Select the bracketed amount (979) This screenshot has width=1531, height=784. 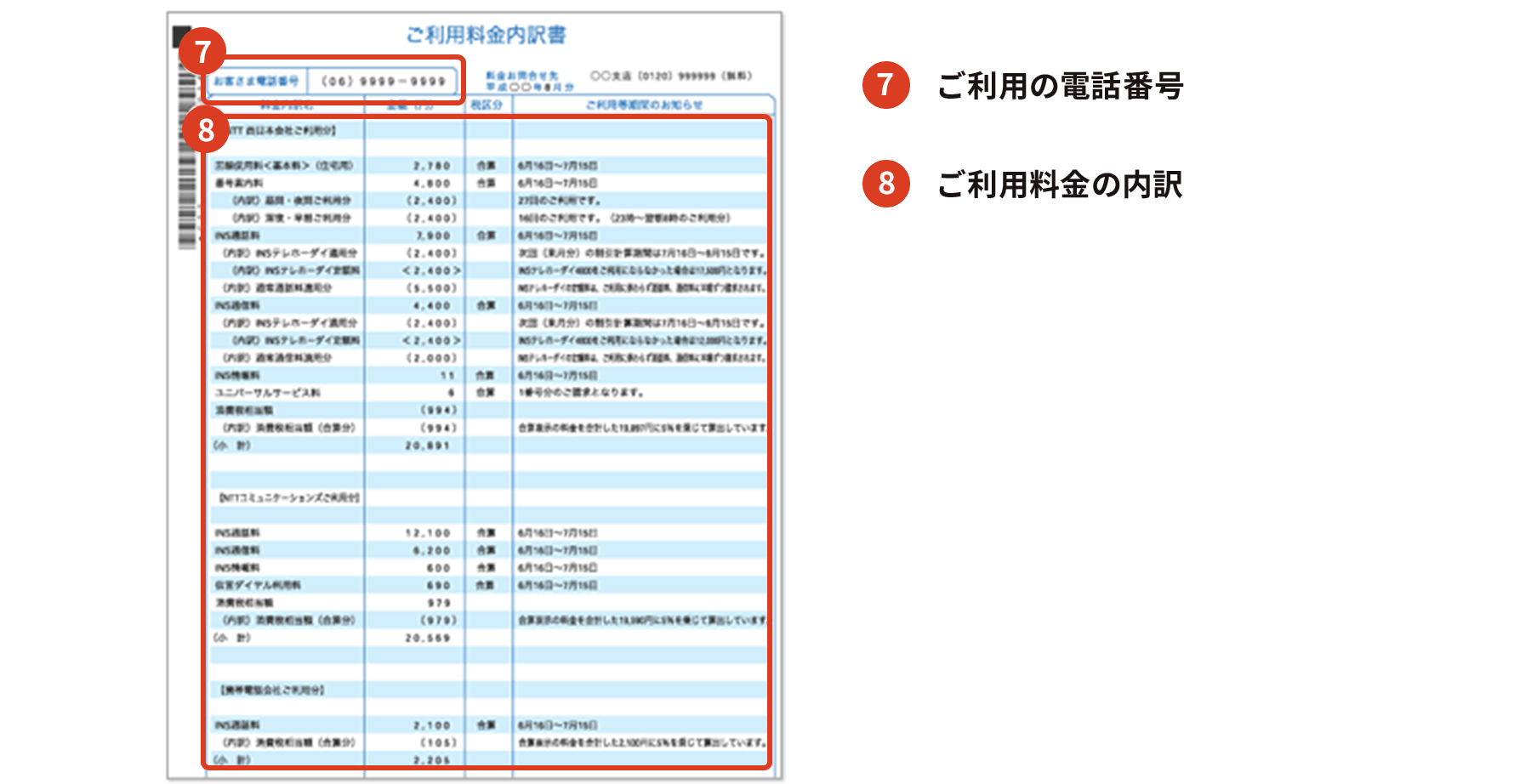(439, 620)
